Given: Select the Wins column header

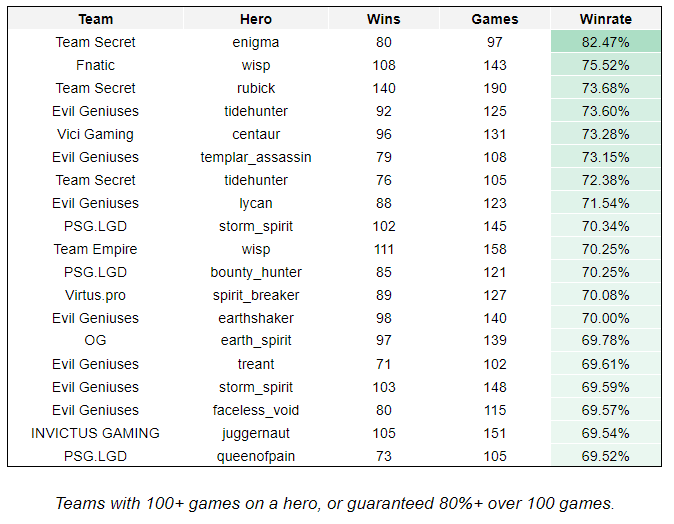Looking at the screenshot, I should click(383, 19).
